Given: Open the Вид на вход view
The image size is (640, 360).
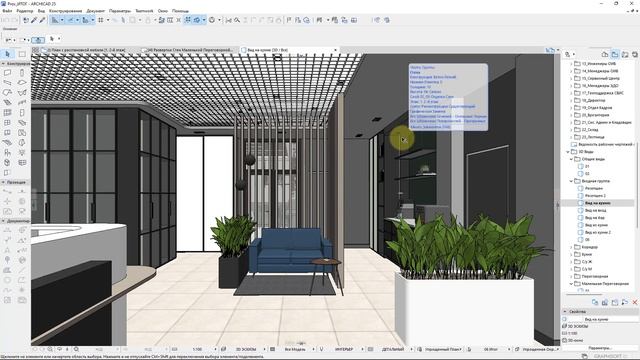Looking at the screenshot, I should click(596, 210).
